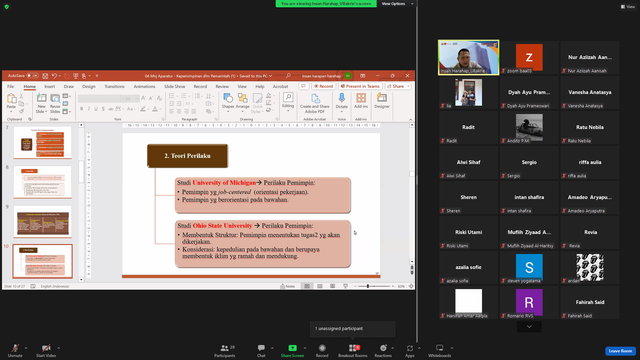Screen dimensions: 640x360
Task: Click the Add-ins icon
Action: pos(361,98)
